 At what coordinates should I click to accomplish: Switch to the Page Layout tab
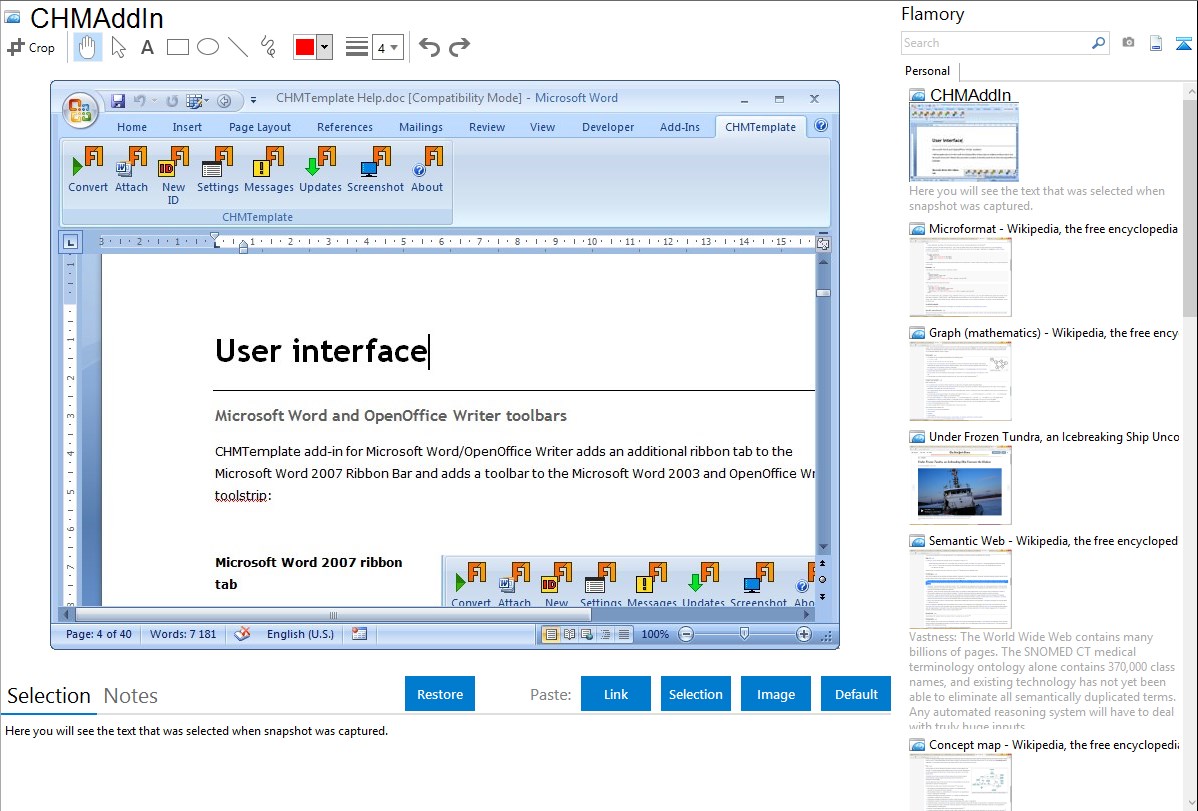(x=260, y=127)
